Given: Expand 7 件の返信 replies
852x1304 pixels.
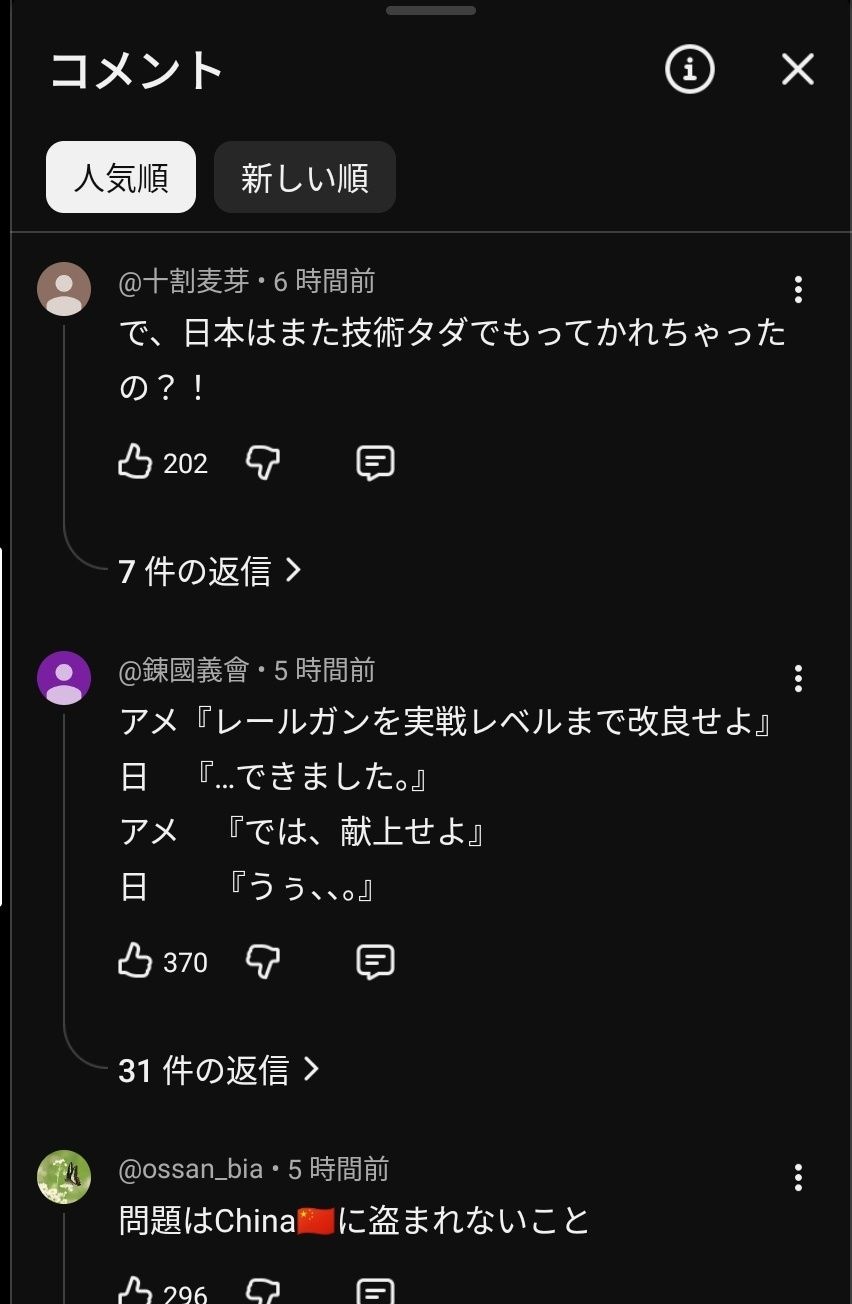Looking at the screenshot, I should pos(210,571).
